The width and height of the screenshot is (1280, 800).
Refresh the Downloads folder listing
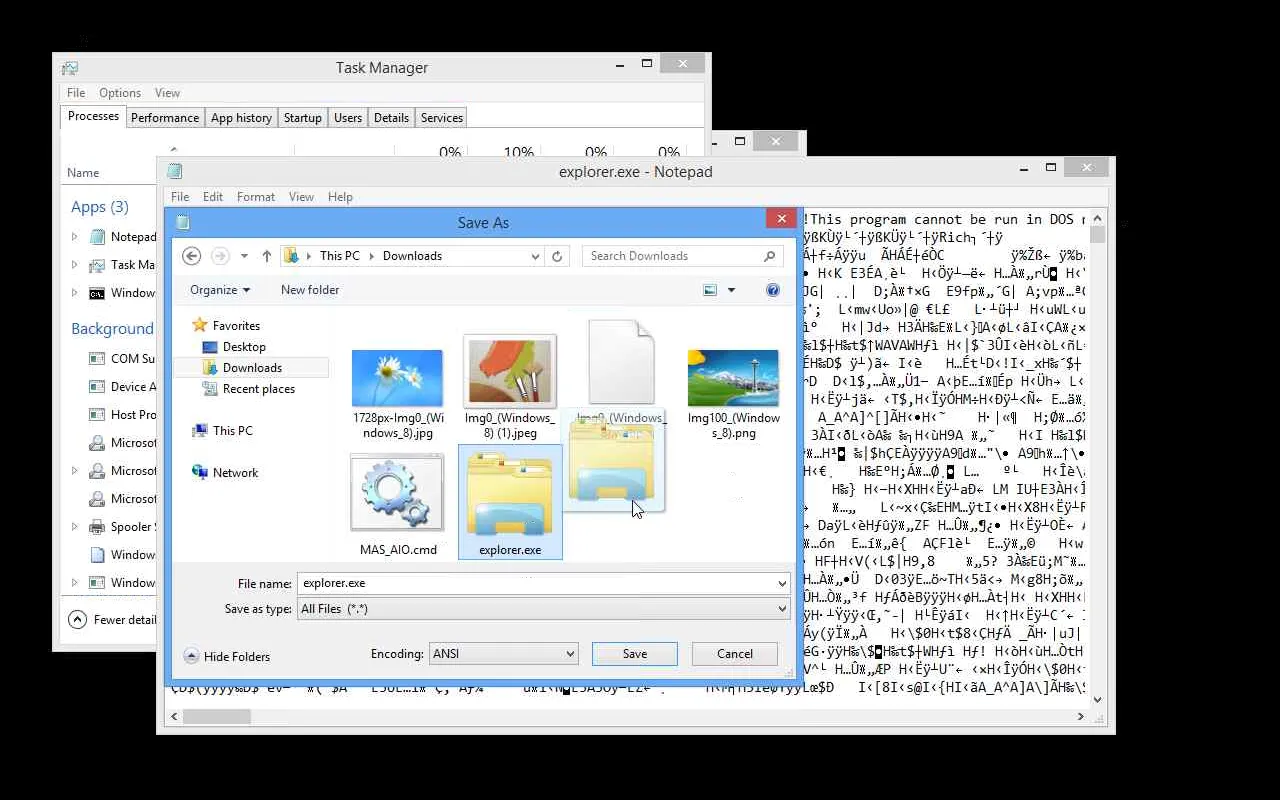click(x=557, y=256)
